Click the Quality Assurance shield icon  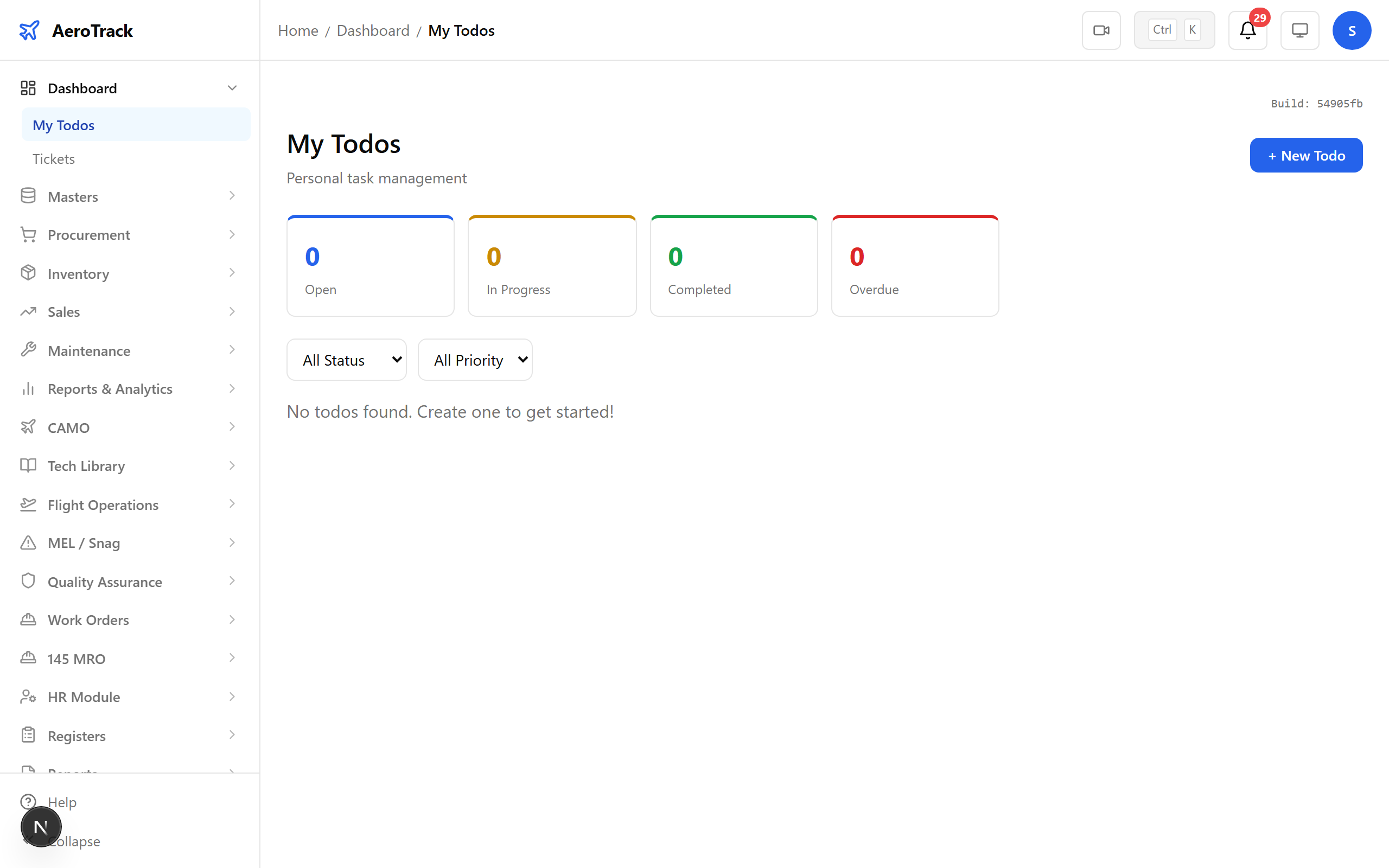tap(29, 581)
